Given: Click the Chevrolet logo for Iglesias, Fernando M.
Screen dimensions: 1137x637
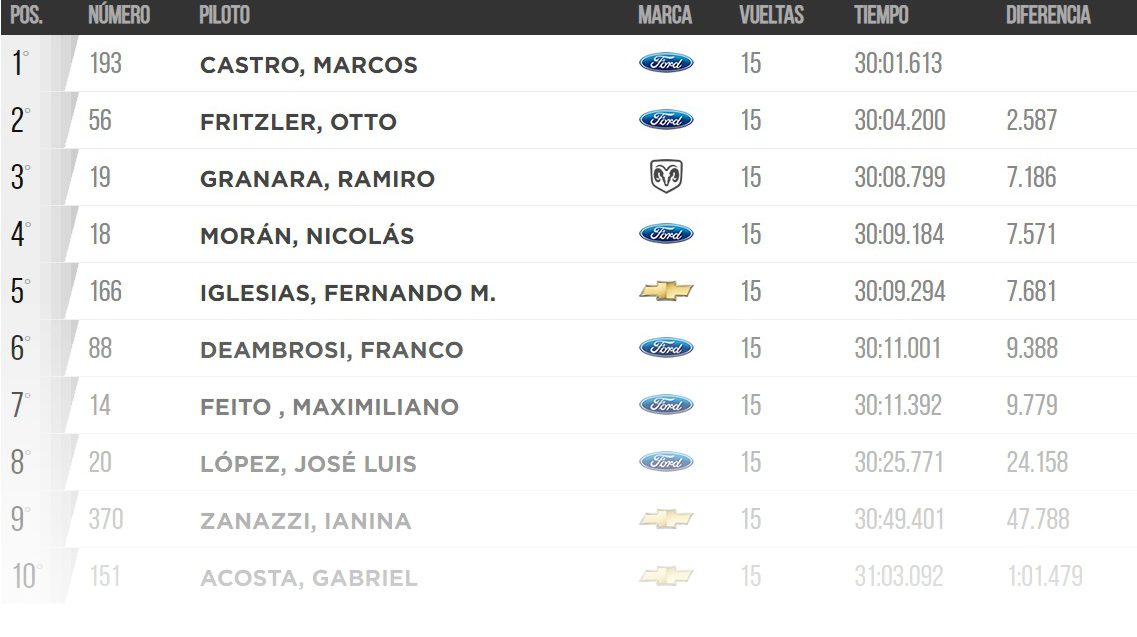Looking at the screenshot, I should click(x=666, y=292).
